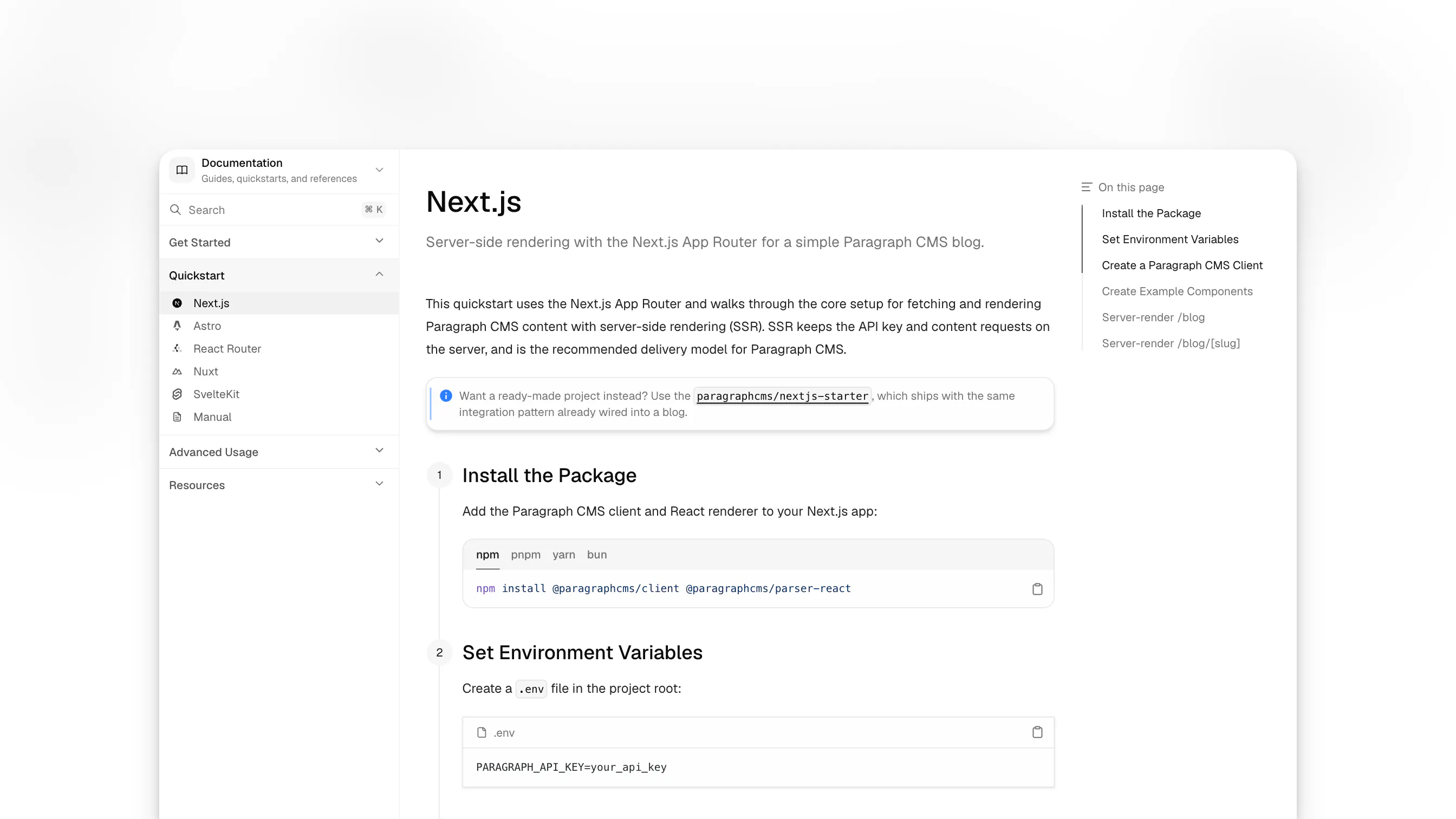1456x819 pixels.
Task: Open the Nuxt quickstart page
Action: click(278, 372)
